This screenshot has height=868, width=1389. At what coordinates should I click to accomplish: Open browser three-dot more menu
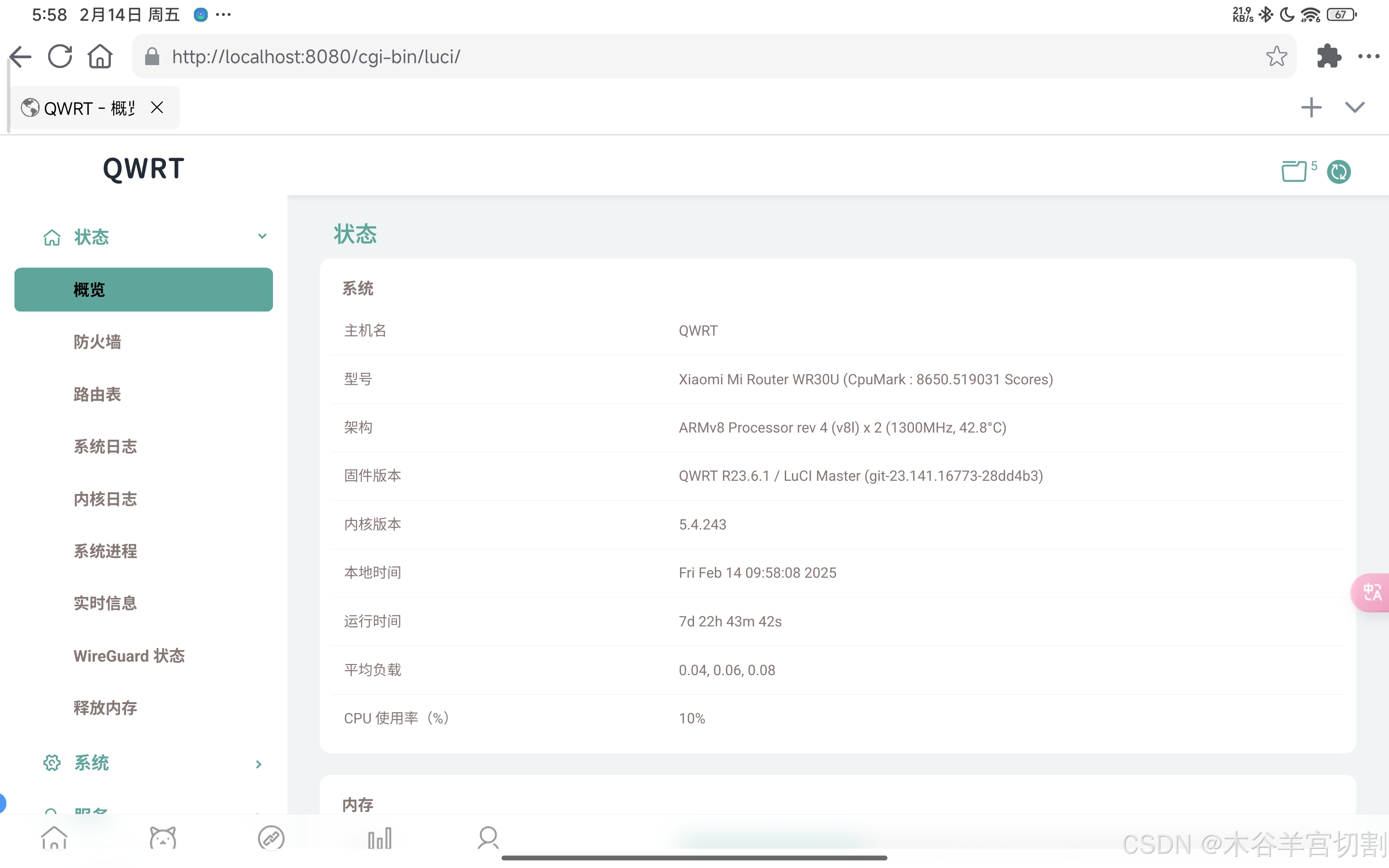1368,56
